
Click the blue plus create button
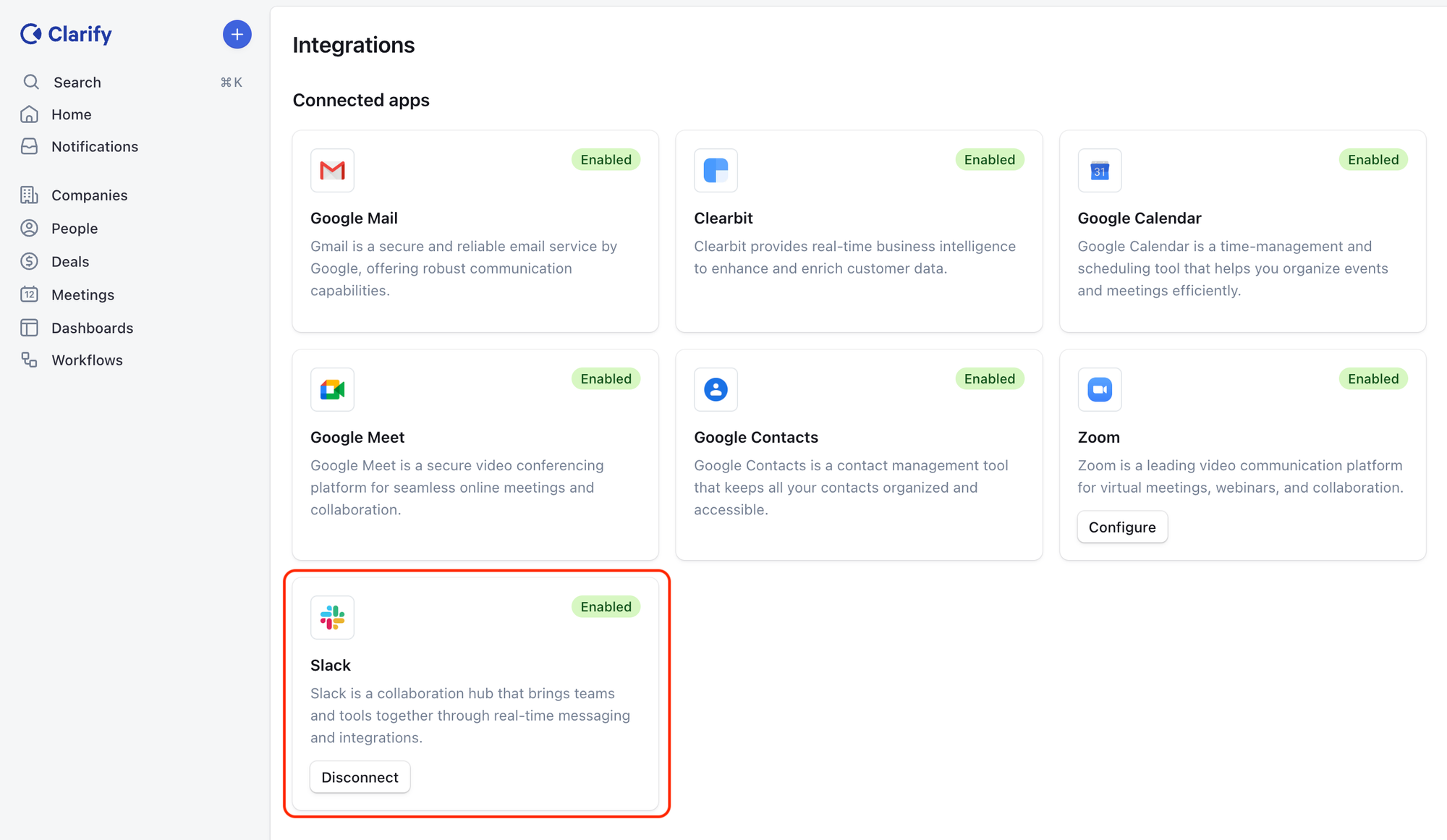pos(237,35)
